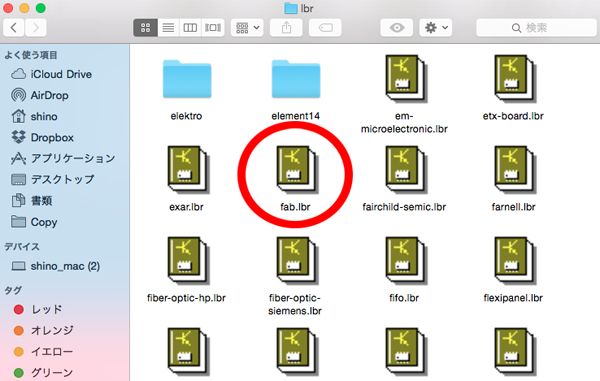Click the elektro folder name label

(186, 116)
